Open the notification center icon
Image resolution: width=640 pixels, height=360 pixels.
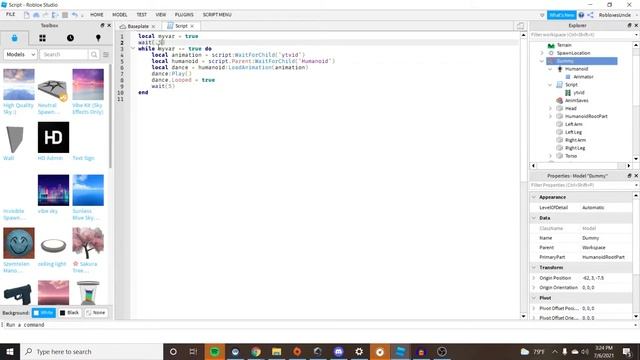click(x=627, y=351)
